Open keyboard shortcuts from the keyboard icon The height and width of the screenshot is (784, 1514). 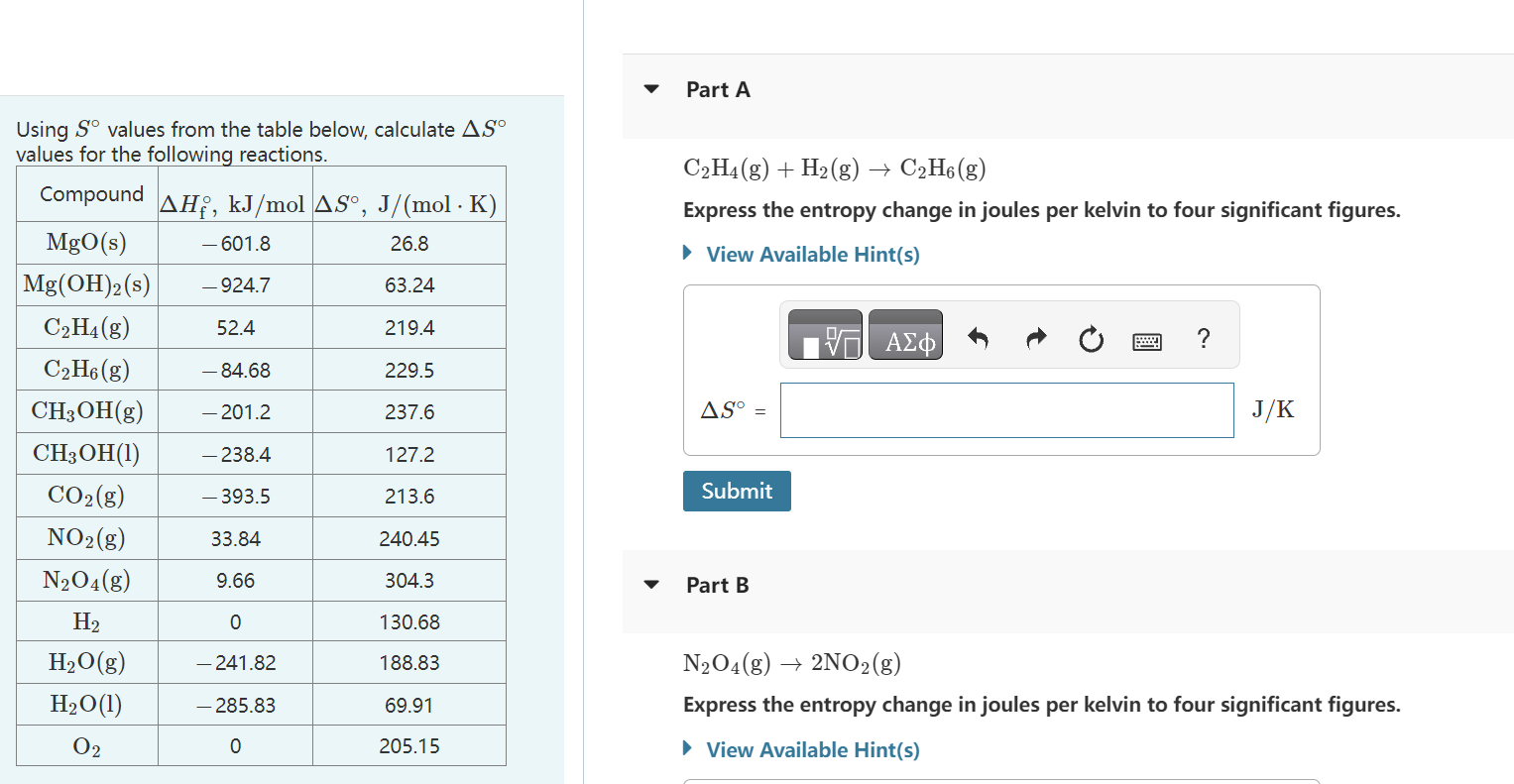click(1146, 339)
